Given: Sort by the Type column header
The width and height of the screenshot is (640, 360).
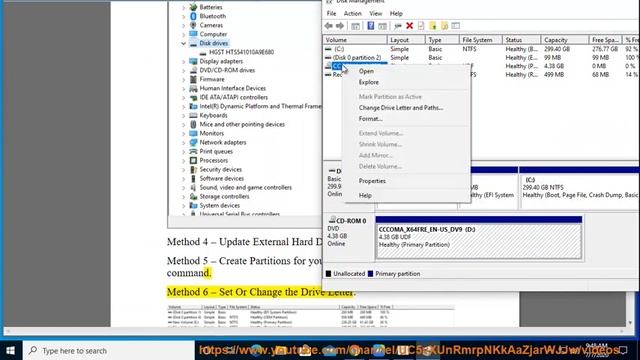Looking at the screenshot, I should click(442, 40).
